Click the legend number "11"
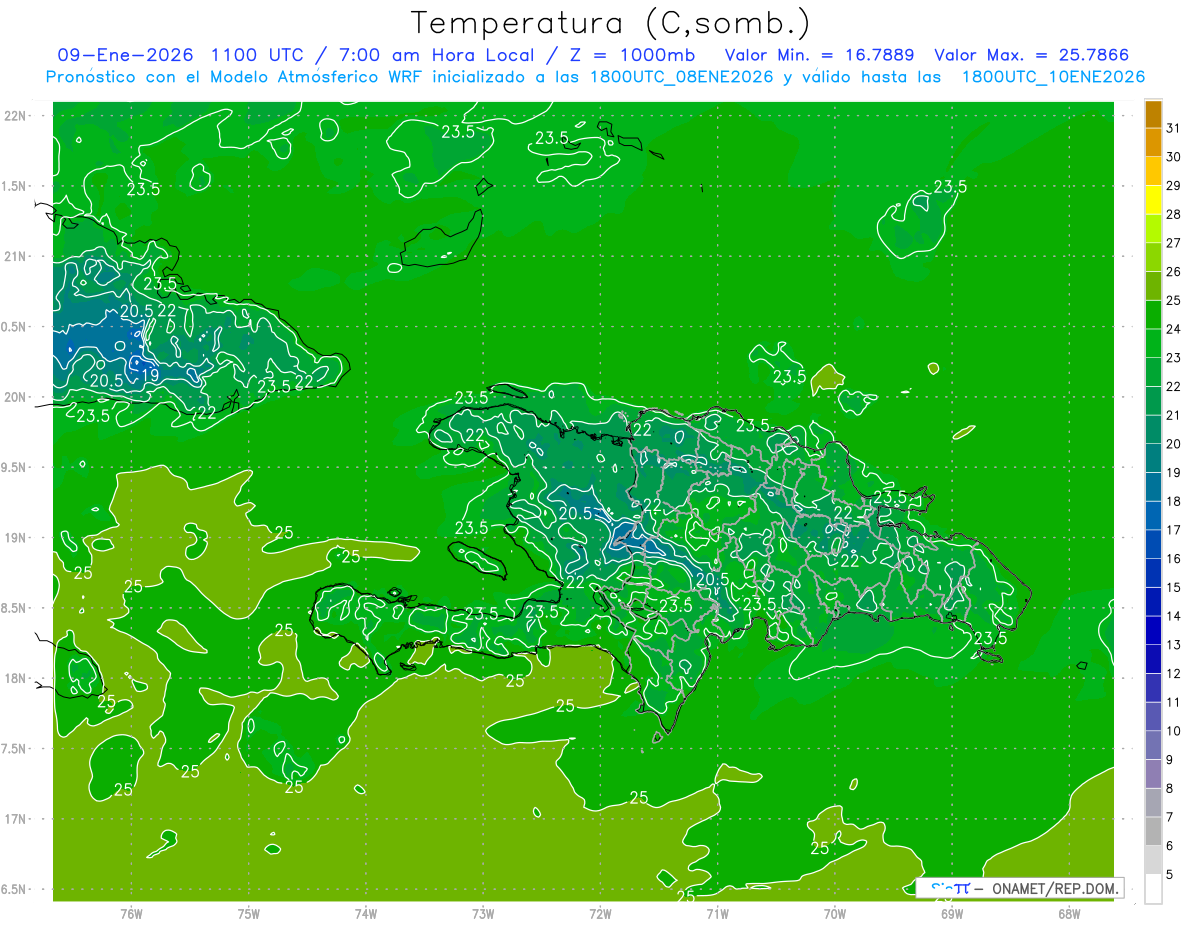 pos(1173,702)
